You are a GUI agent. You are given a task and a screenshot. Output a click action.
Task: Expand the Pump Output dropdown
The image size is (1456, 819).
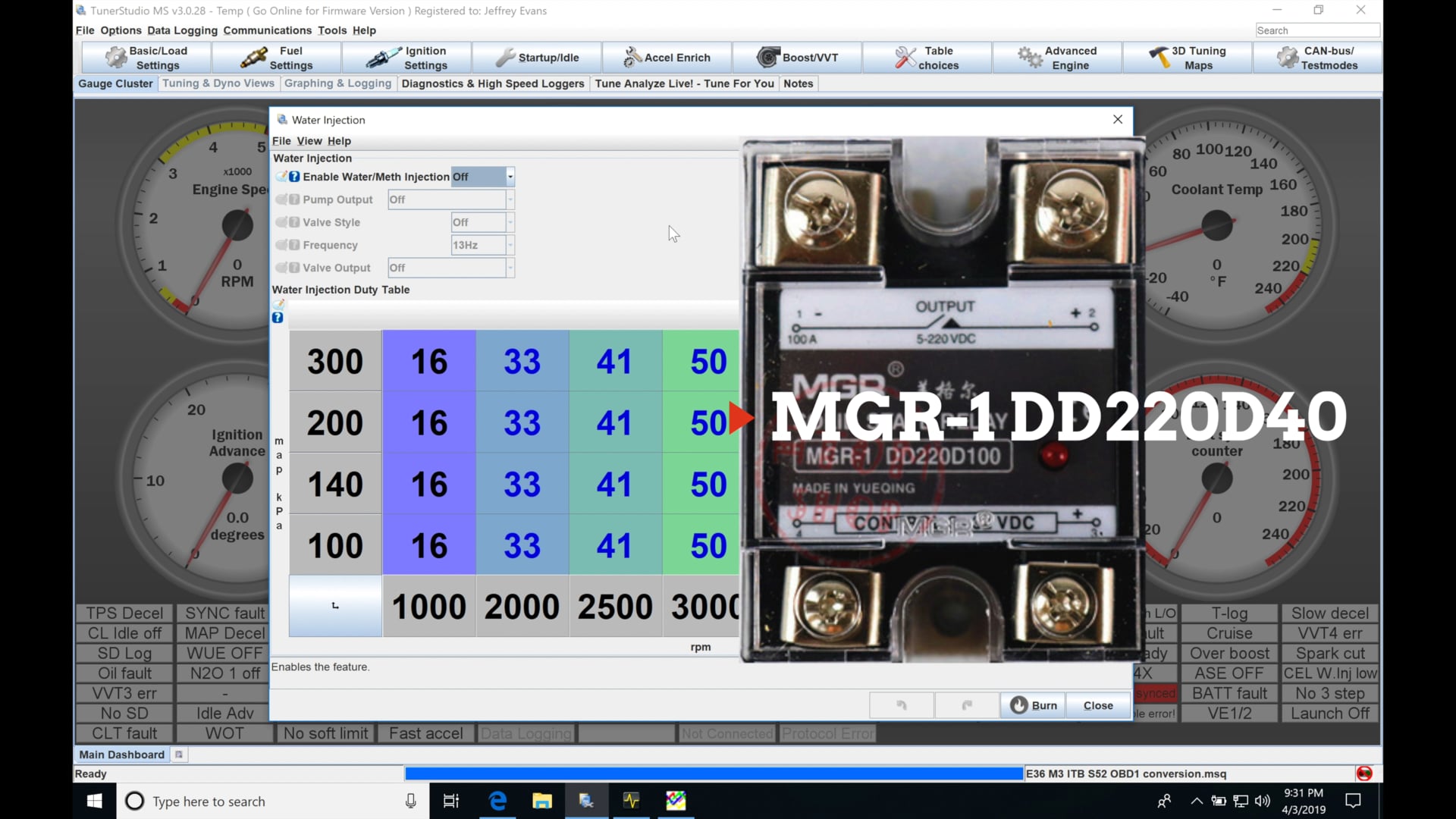tap(510, 199)
